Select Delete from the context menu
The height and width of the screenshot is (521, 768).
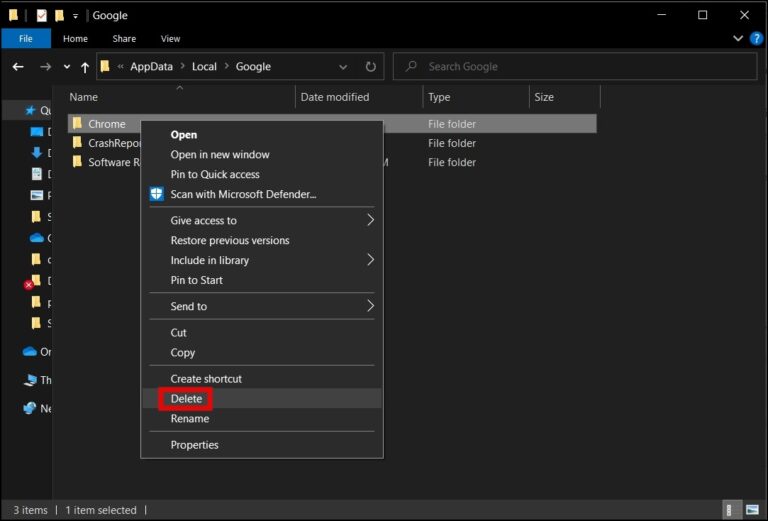pyautogui.click(x=186, y=399)
